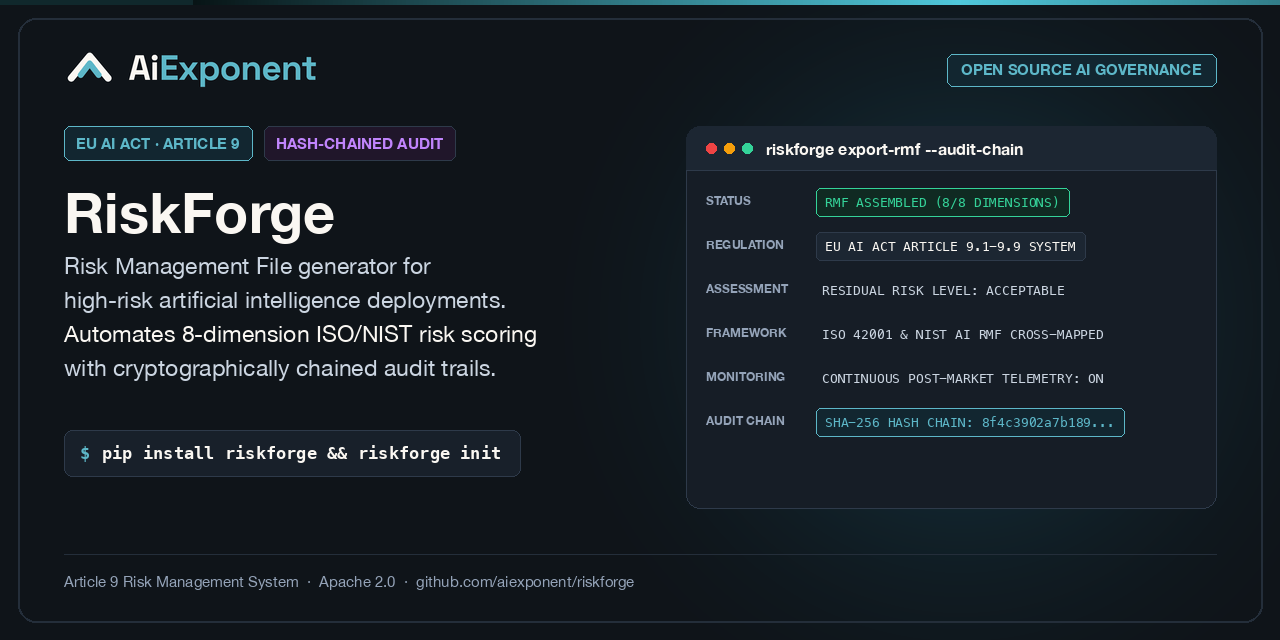The height and width of the screenshot is (640, 1280).
Task: Click the AUDIT CHAIN row label
Action: point(745,421)
